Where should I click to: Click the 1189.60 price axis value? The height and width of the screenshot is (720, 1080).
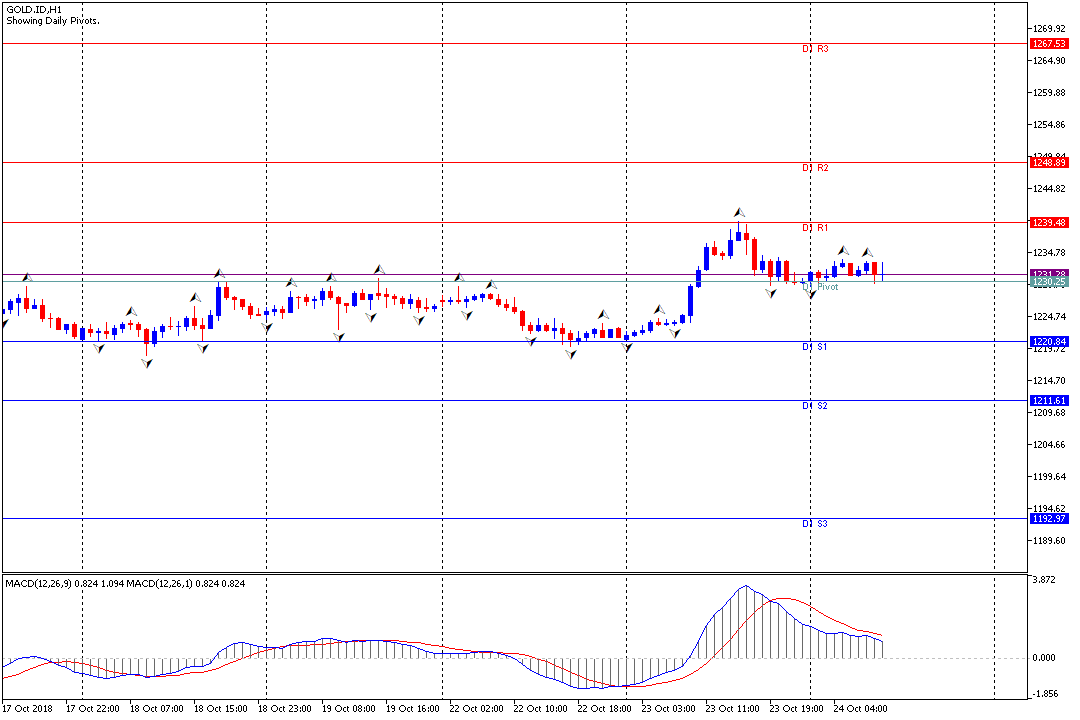pos(1049,541)
